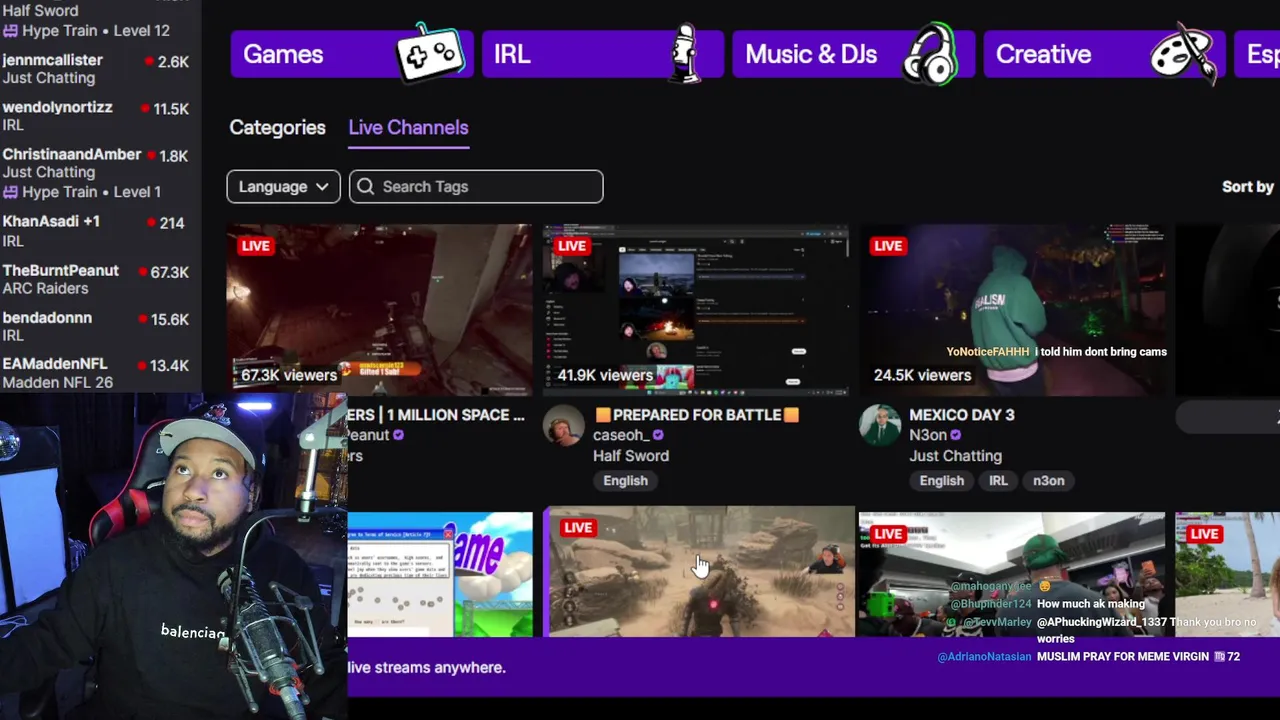This screenshot has width=1280, height=720.
Task: Open the desert game stream thumbnail in second row
Action: pos(699,572)
